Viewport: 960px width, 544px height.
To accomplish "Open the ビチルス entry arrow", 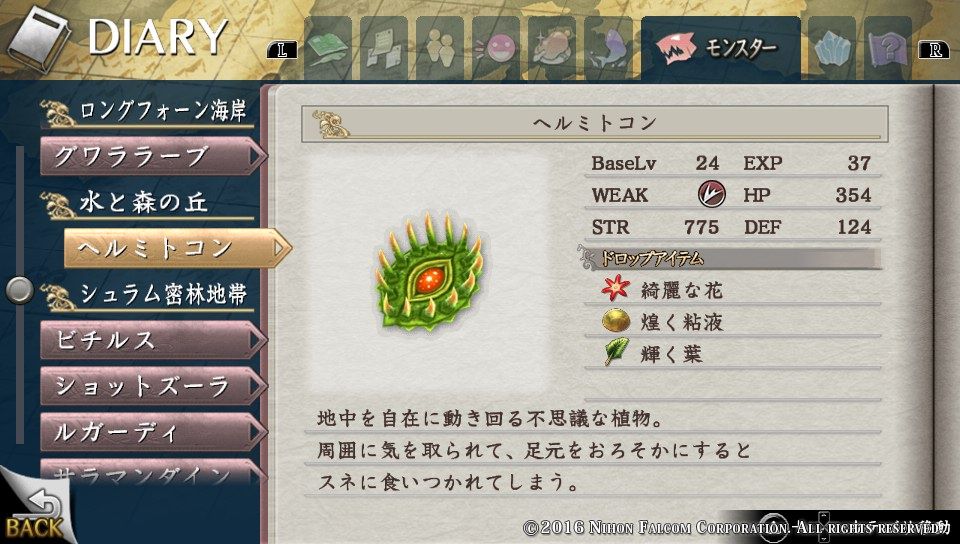I will [x=256, y=340].
